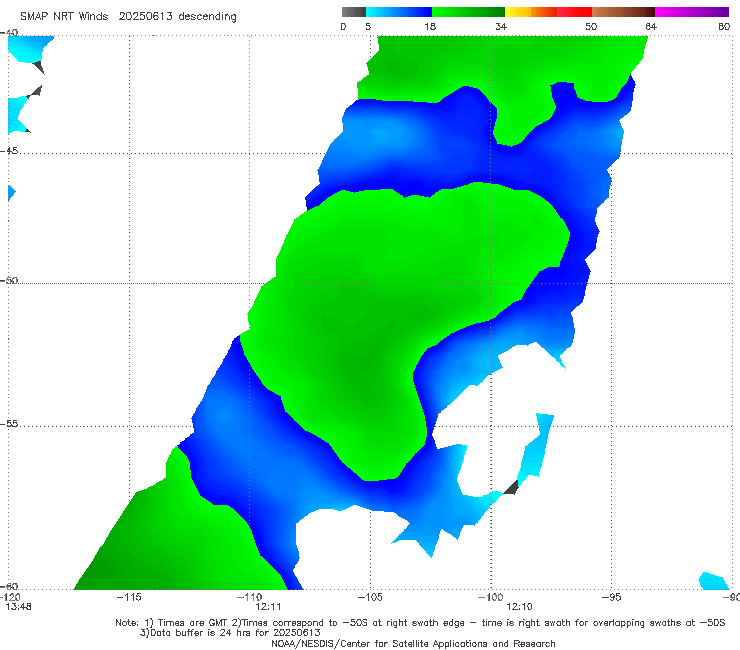740x650 pixels.
Task: Click the longitude label -115
Action: point(129,597)
